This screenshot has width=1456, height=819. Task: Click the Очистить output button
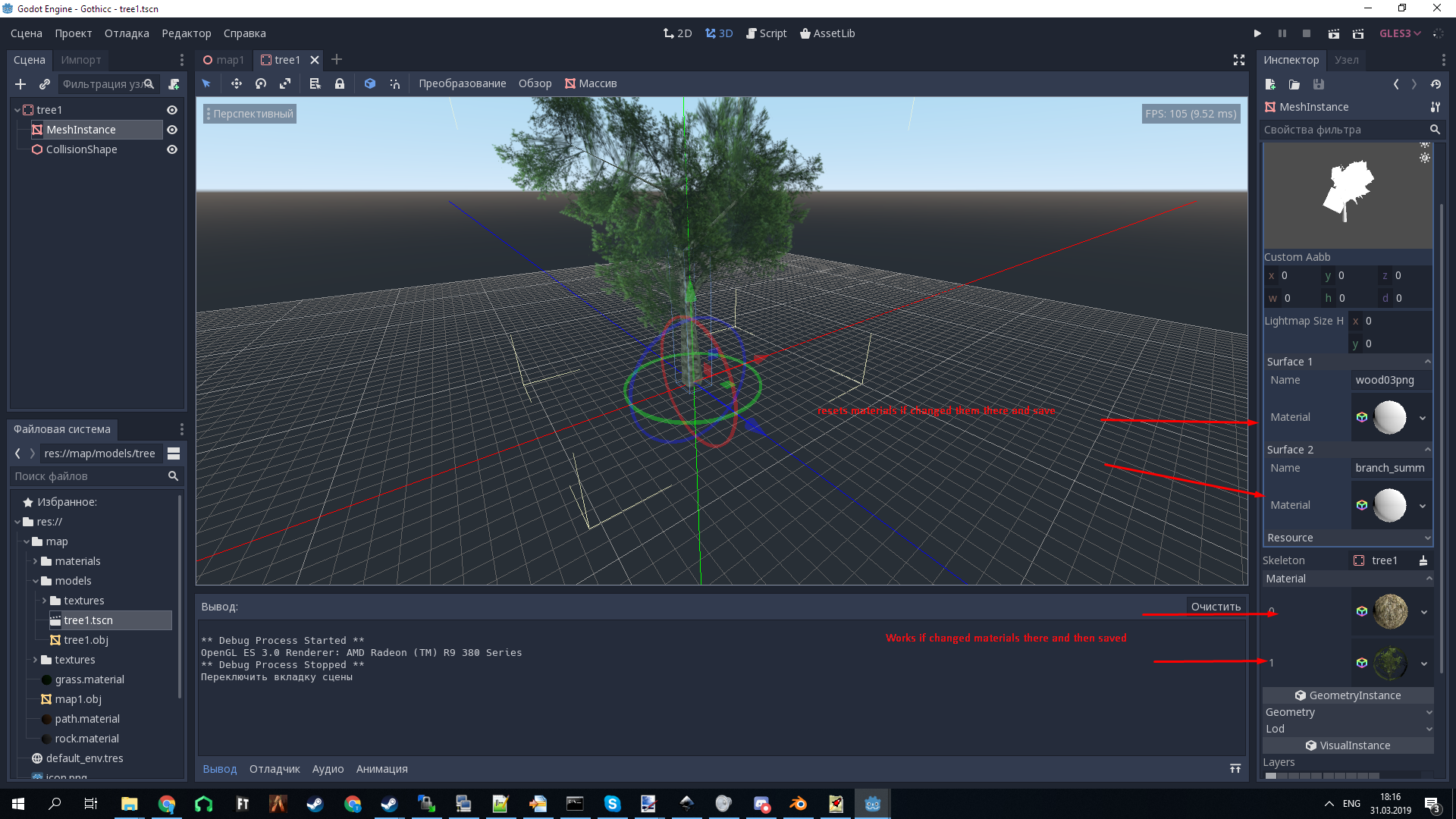tap(1215, 607)
